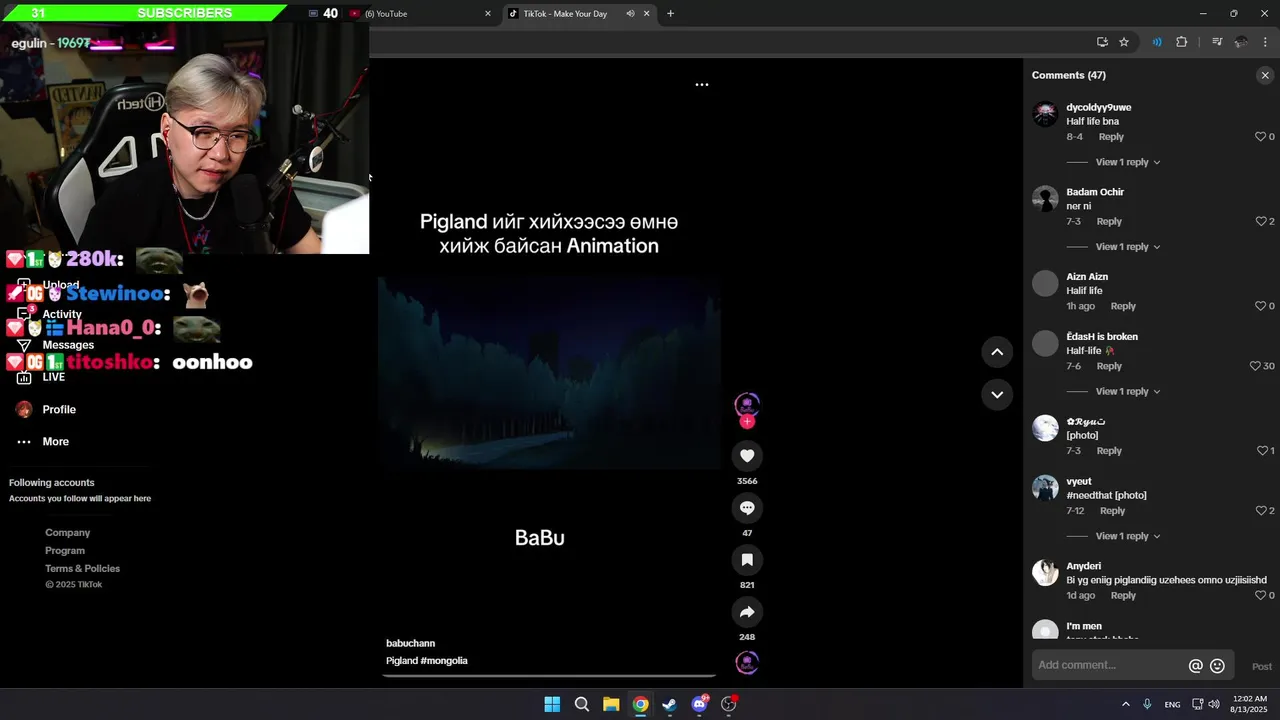Open the Chrome extensions puzzle icon
1280x720 pixels.
point(1181,42)
